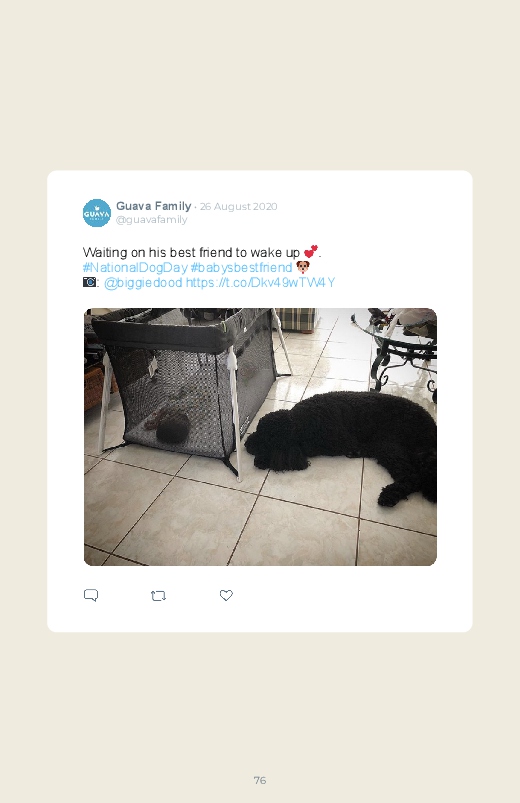Open the dog and playpen photo
Screen dimensions: 520x803
point(260,437)
